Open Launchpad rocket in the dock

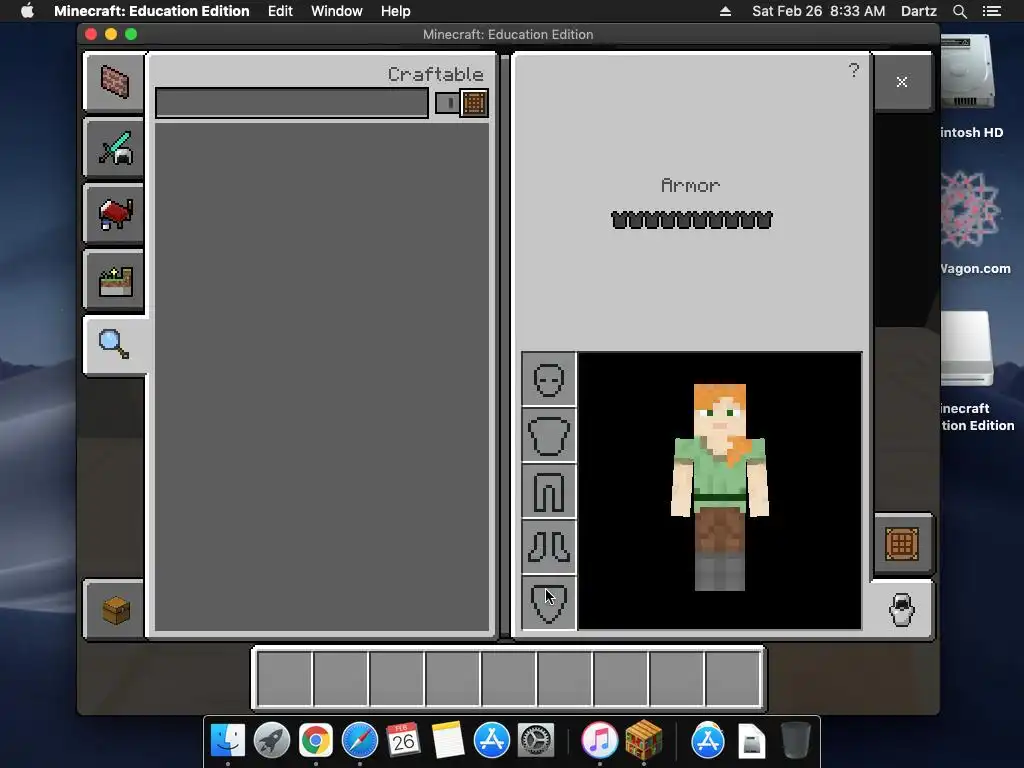click(x=272, y=741)
